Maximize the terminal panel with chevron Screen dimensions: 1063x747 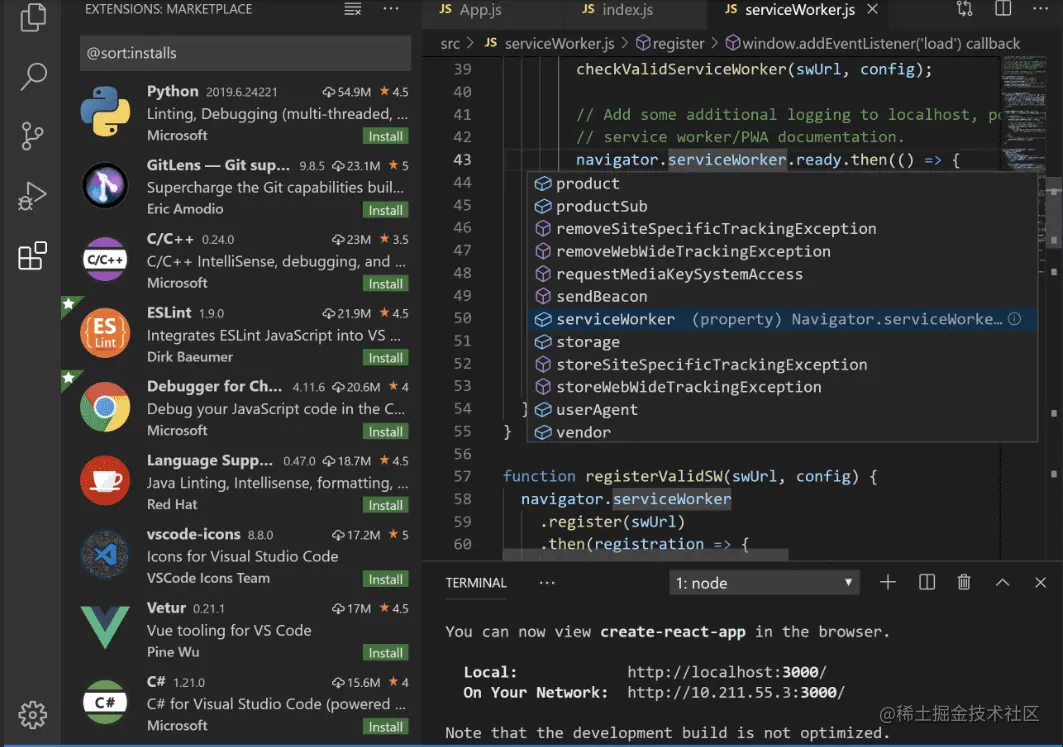(1002, 582)
